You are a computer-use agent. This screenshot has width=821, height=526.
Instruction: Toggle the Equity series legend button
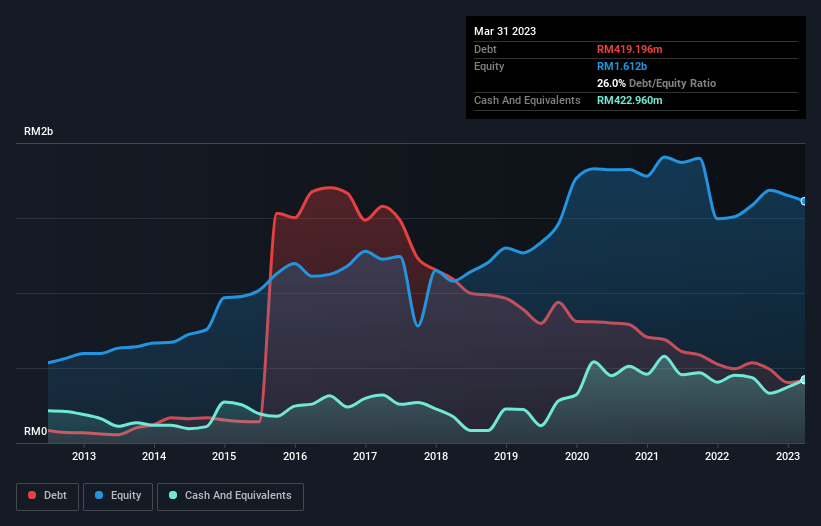click(118, 496)
